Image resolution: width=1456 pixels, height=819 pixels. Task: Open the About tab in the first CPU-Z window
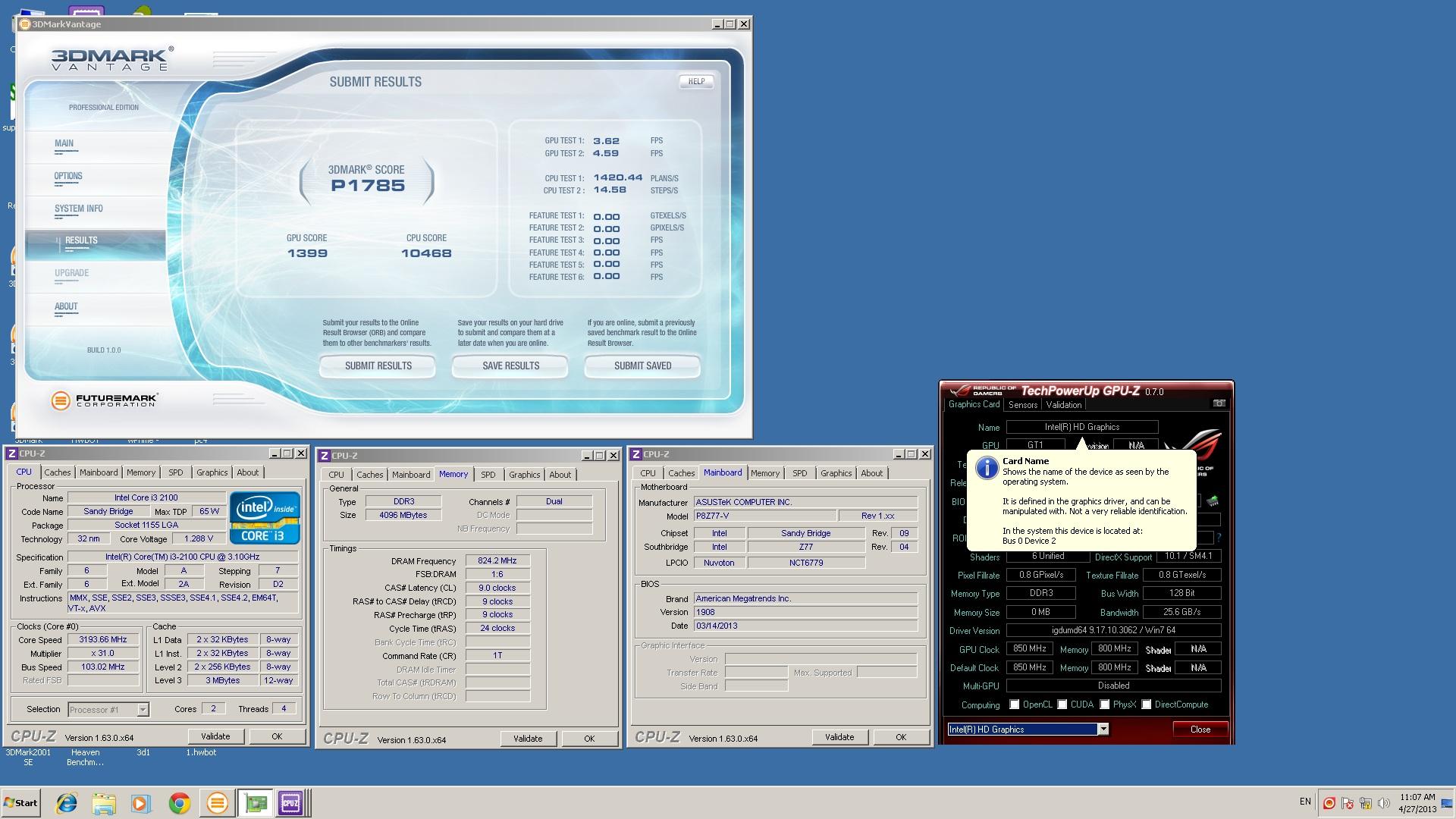[x=248, y=472]
